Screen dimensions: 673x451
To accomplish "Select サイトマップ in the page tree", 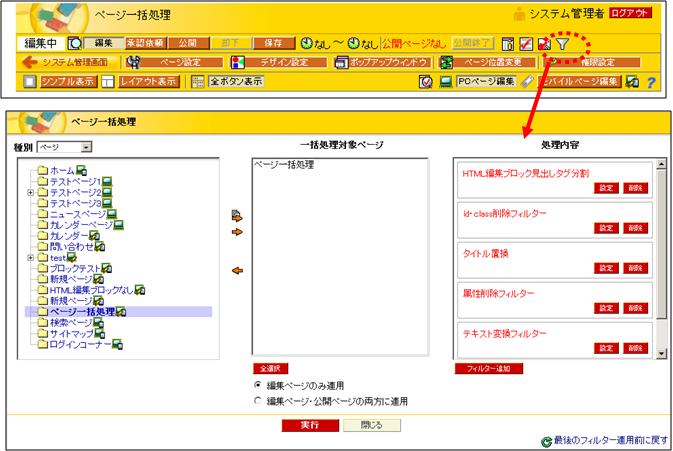I will pyautogui.click(x=72, y=333).
